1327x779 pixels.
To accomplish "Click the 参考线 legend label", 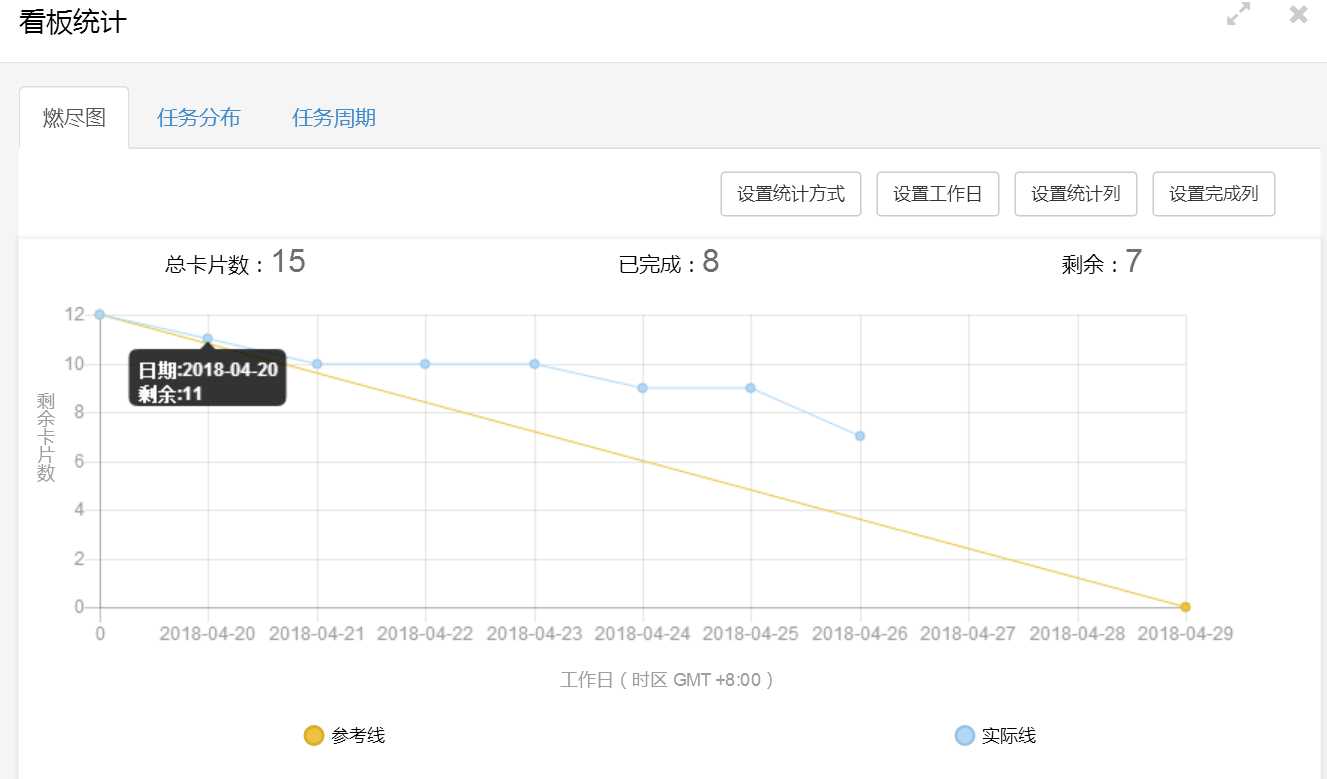I will 358,736.
